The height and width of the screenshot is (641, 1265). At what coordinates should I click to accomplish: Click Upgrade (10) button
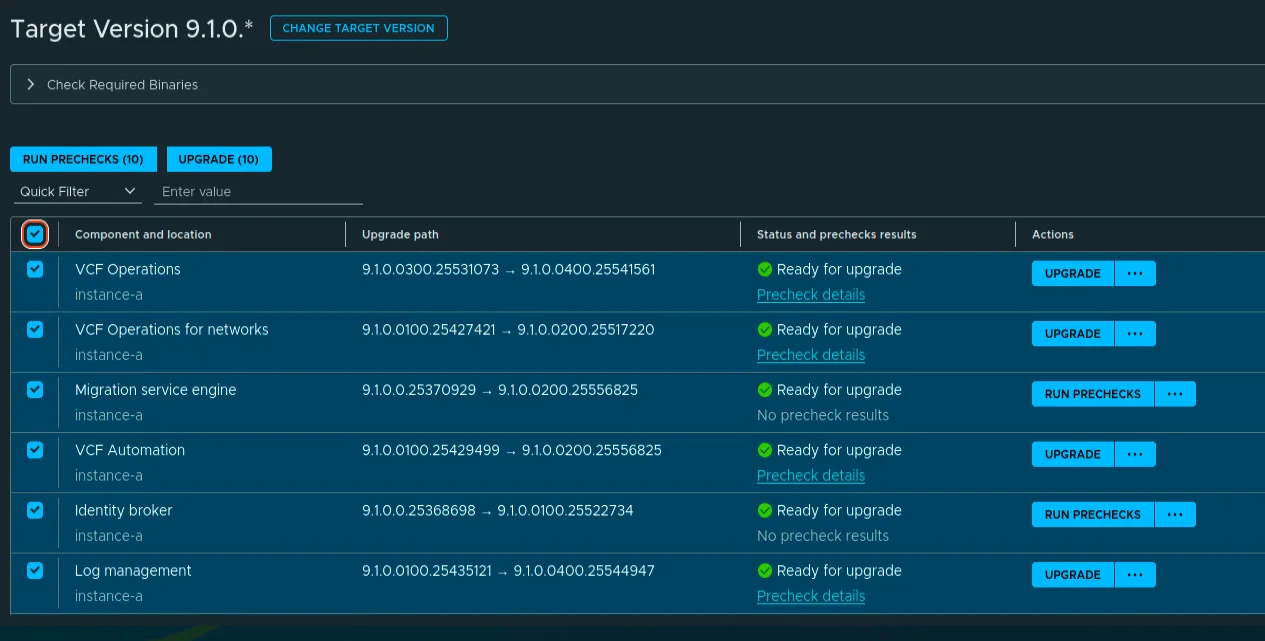(218, 159)
